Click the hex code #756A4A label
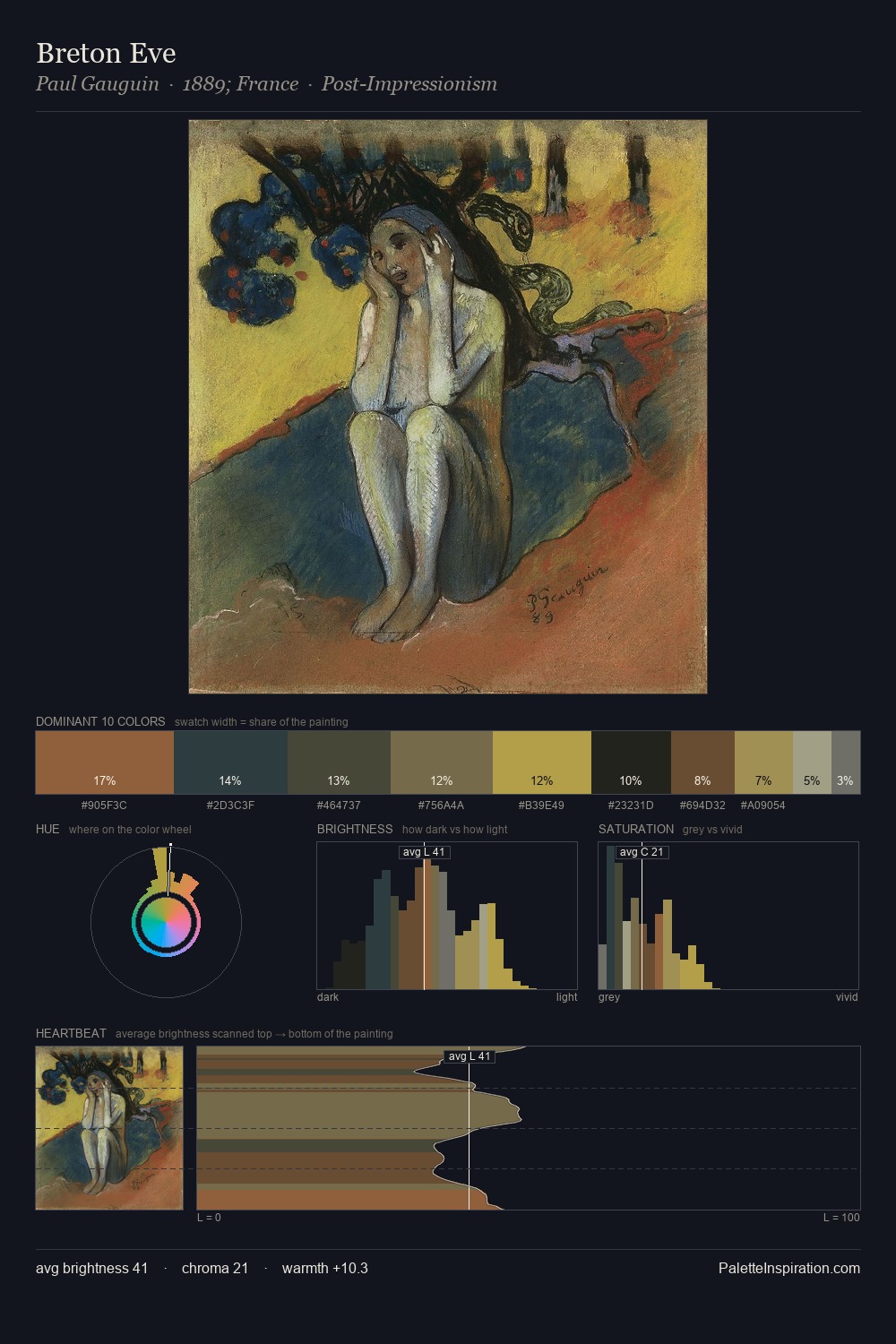896x1344 pixels. [x=441, y=806]
